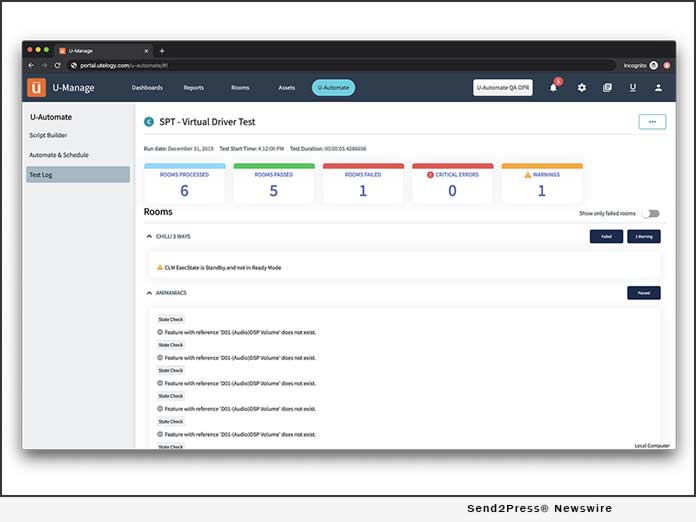Open the three-dots more options menu
Viewport: 696px width, 522px height.
(x=652, y=122)
